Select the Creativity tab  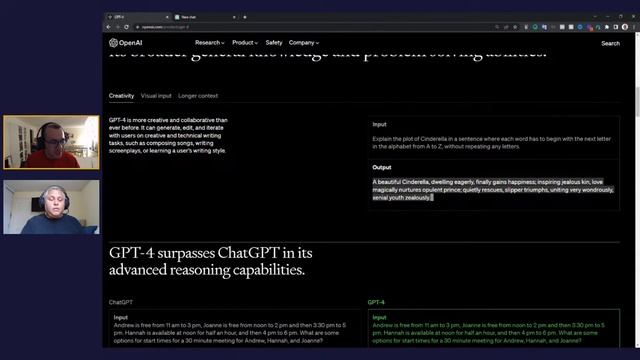point(121,96)
